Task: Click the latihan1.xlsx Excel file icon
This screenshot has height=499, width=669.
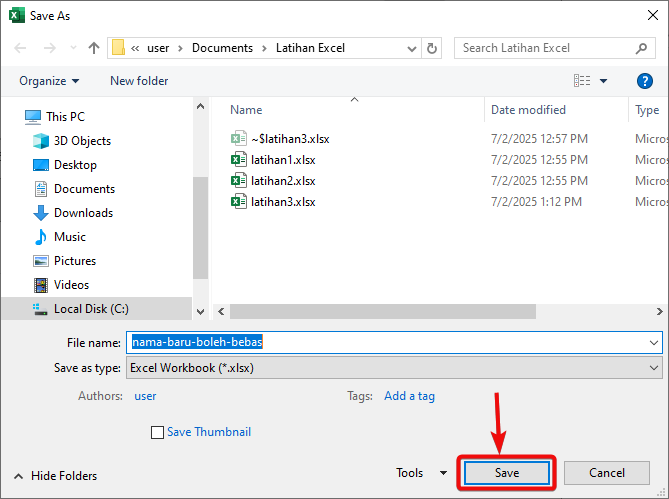Action: (239, 160)
